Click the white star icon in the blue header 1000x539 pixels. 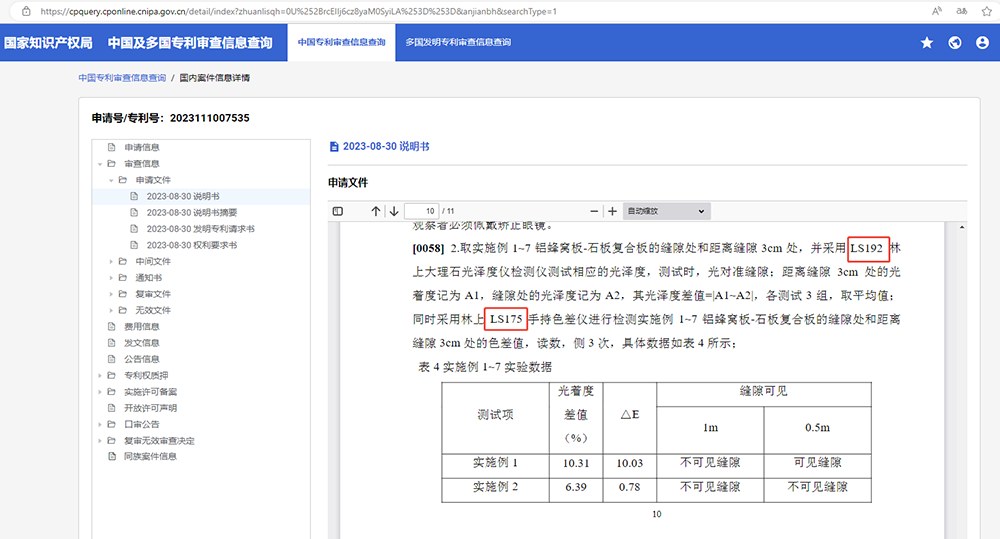coord(927,43)
